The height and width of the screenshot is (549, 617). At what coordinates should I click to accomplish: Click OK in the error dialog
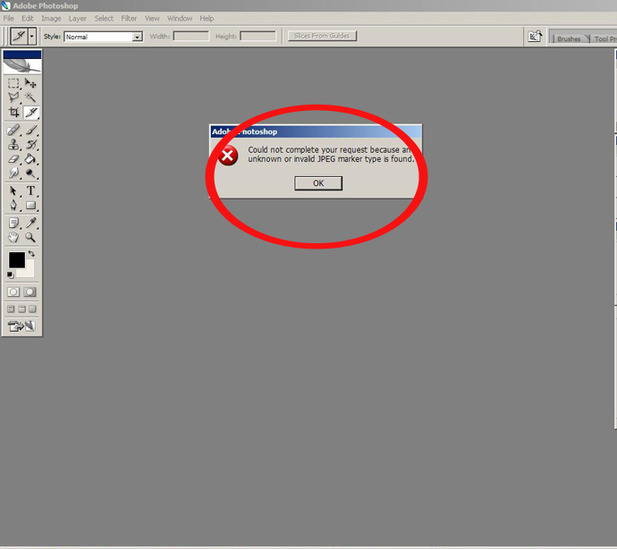click(x=318, y=183)
